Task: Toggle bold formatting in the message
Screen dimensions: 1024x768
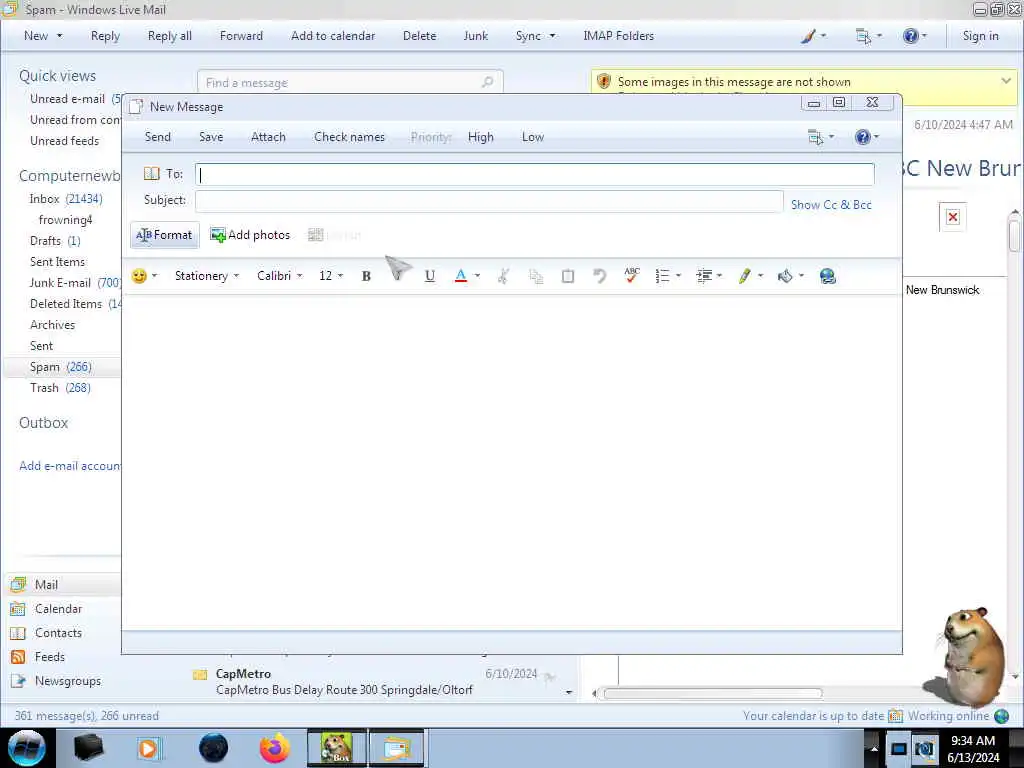Action: coord(366,276)
